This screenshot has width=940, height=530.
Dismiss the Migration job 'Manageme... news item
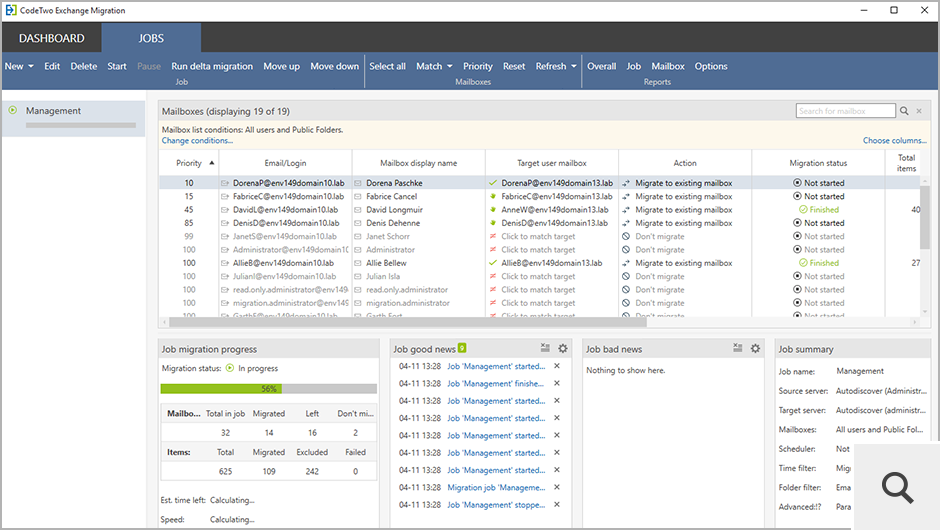pos(557,487)
